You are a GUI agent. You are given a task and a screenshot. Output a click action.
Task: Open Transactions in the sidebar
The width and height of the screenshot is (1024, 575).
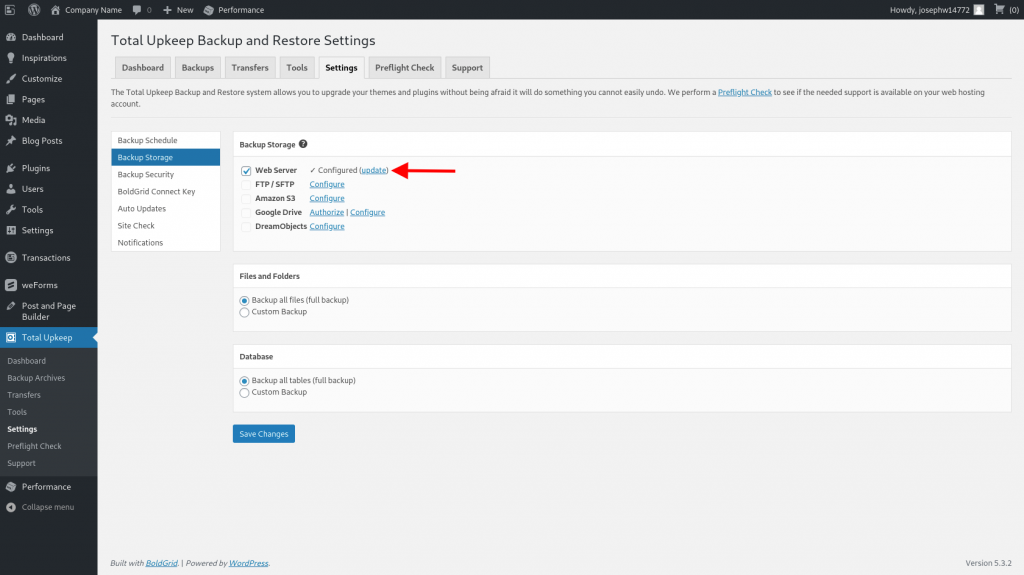coord(48,258)
